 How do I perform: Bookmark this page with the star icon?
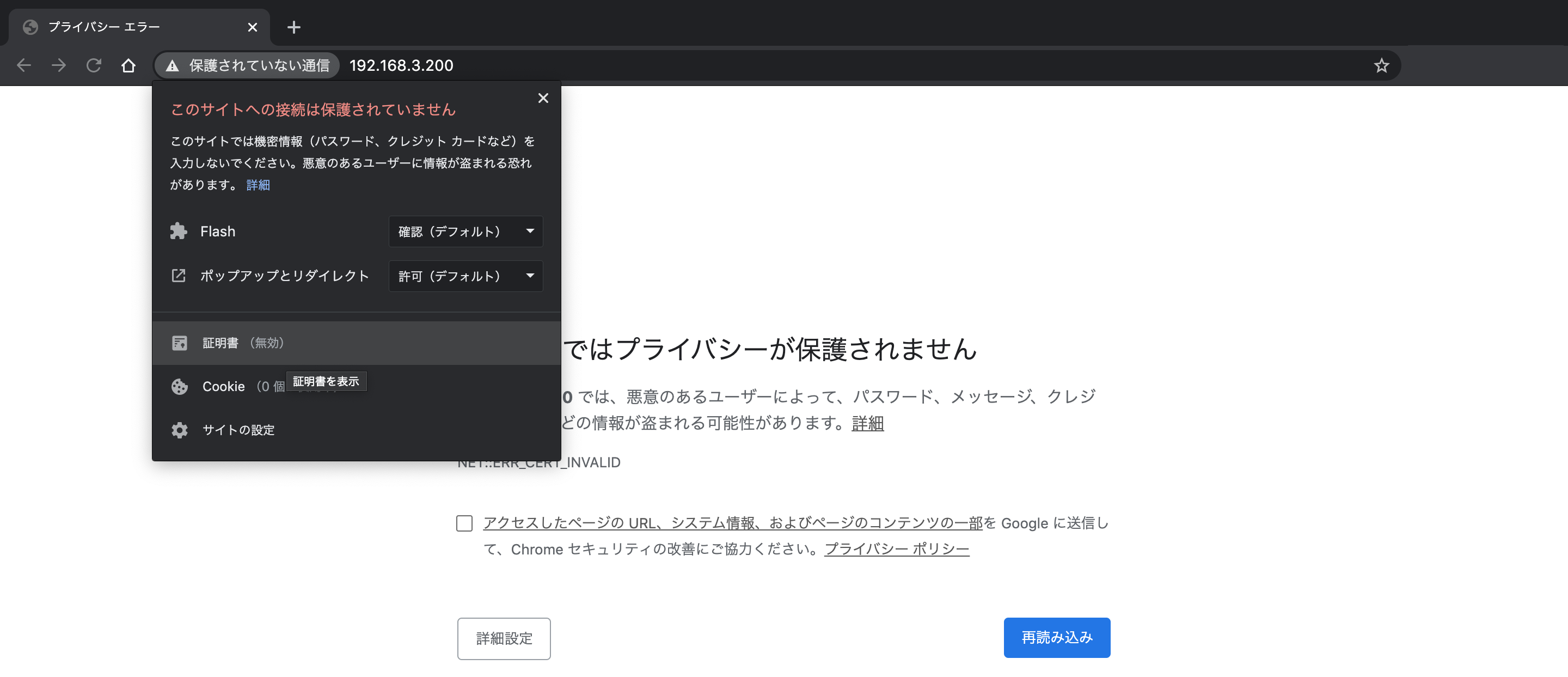(x=1381, y=65)
